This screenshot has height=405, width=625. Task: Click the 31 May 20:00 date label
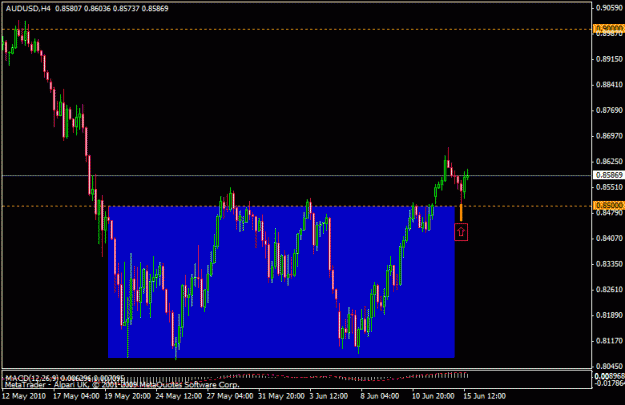coord(281,396)
